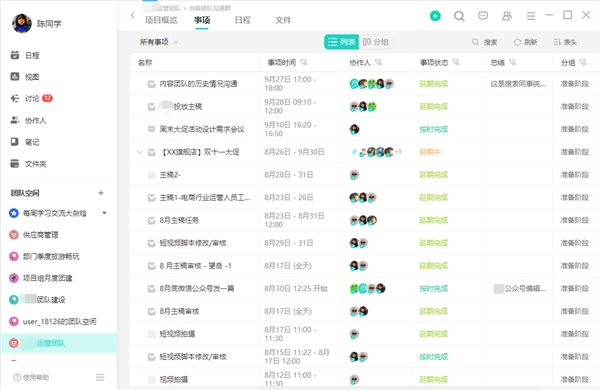The image size is (600, 390).
Task: Open the 周末大促活动设计需求会议 item
Action: click(202, 129)
